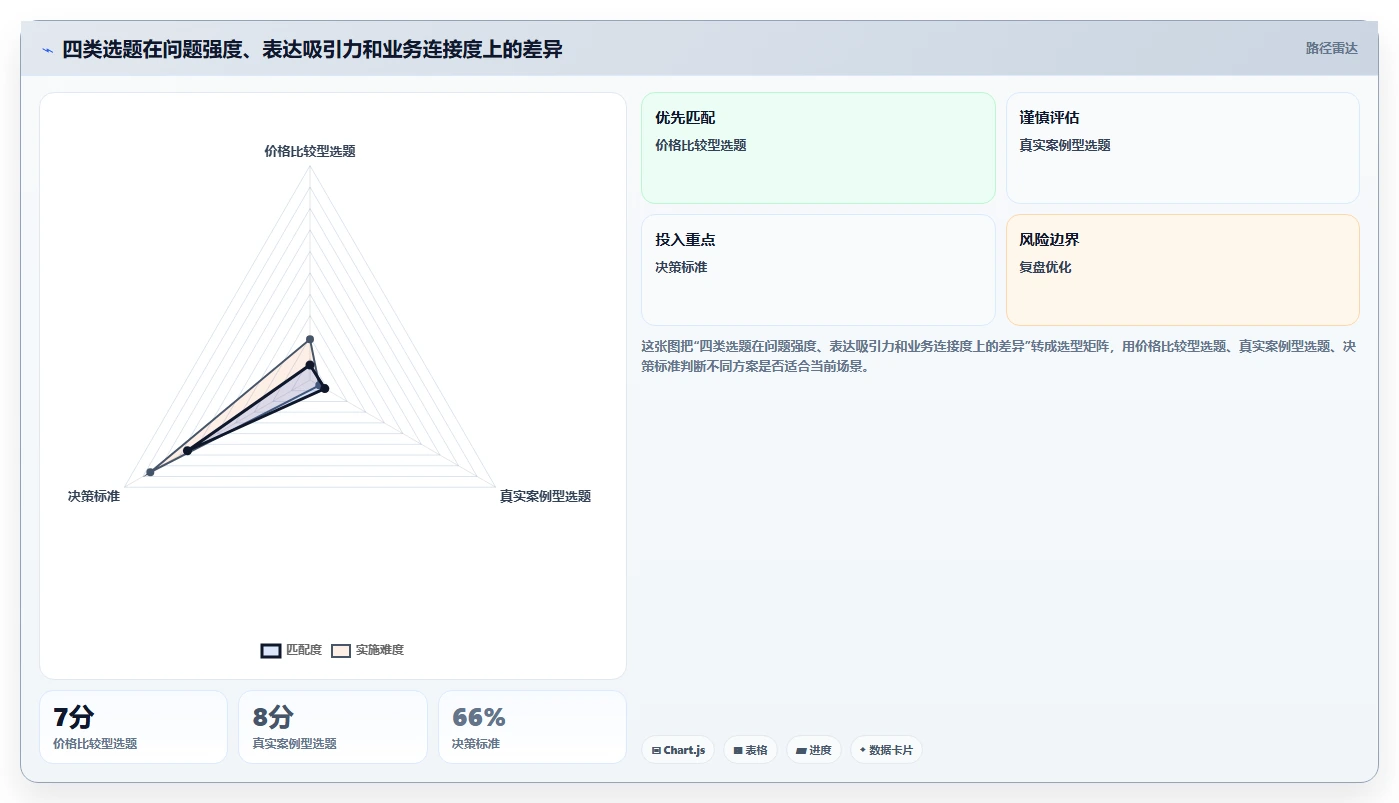Click the 数据卡片 sparkle icon
1399x803 pixels.
863,749
